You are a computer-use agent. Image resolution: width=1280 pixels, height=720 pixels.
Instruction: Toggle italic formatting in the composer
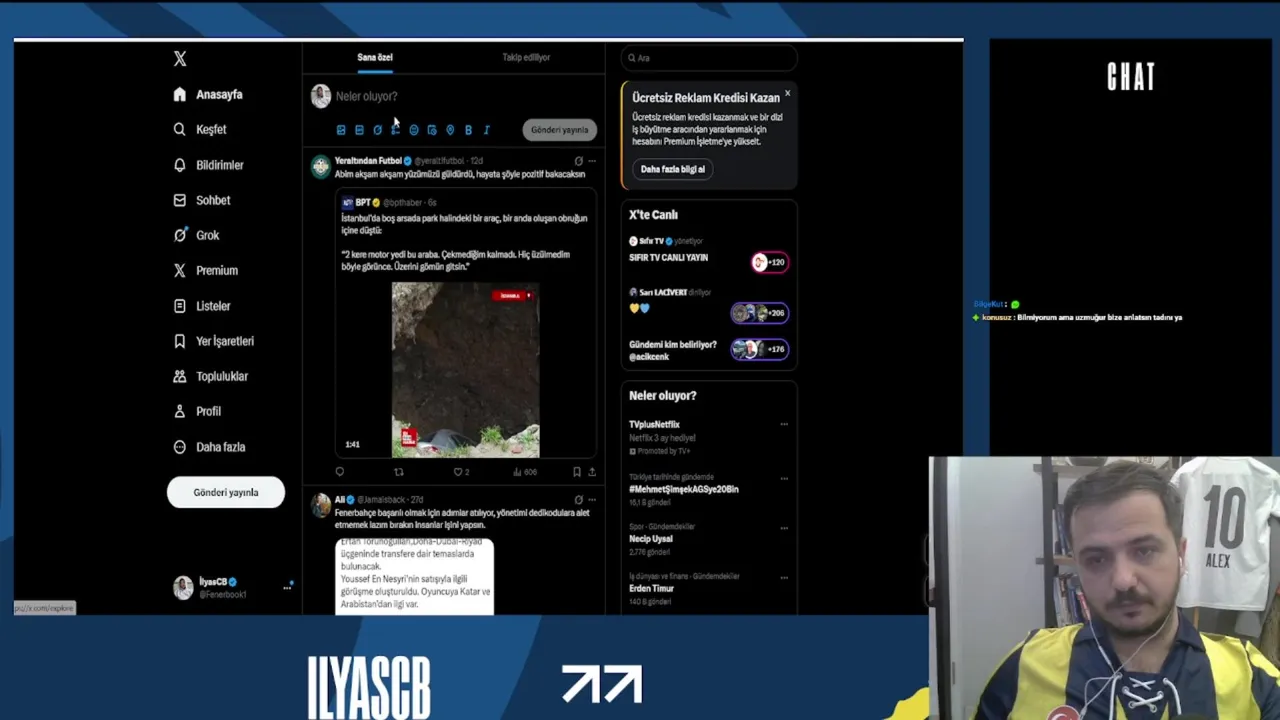click(x=486, y=130)
